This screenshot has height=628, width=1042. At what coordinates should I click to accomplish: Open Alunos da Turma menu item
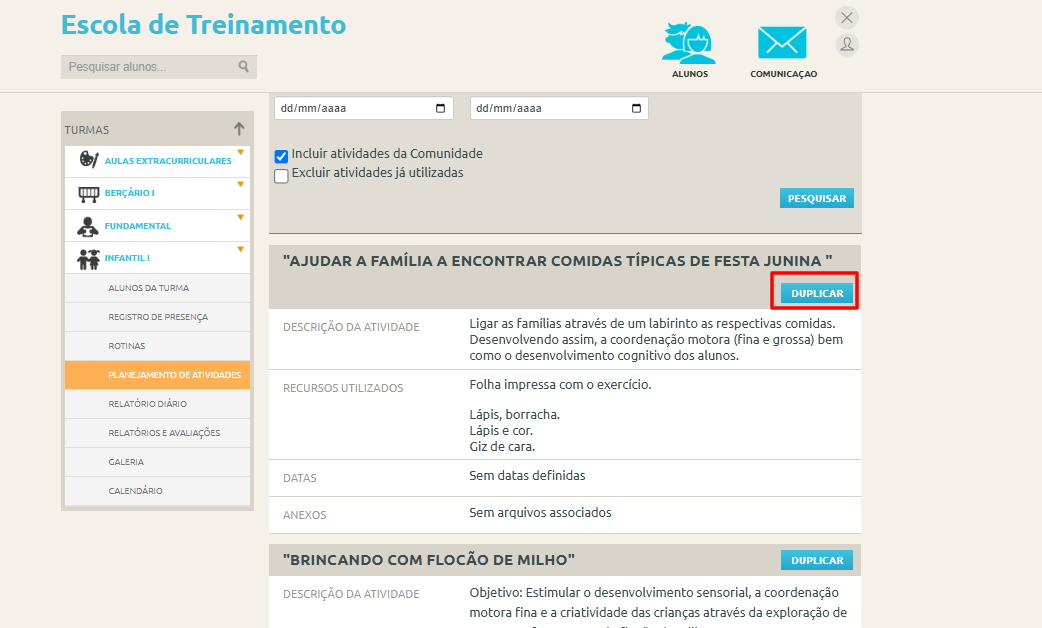(x=157, y=288)
